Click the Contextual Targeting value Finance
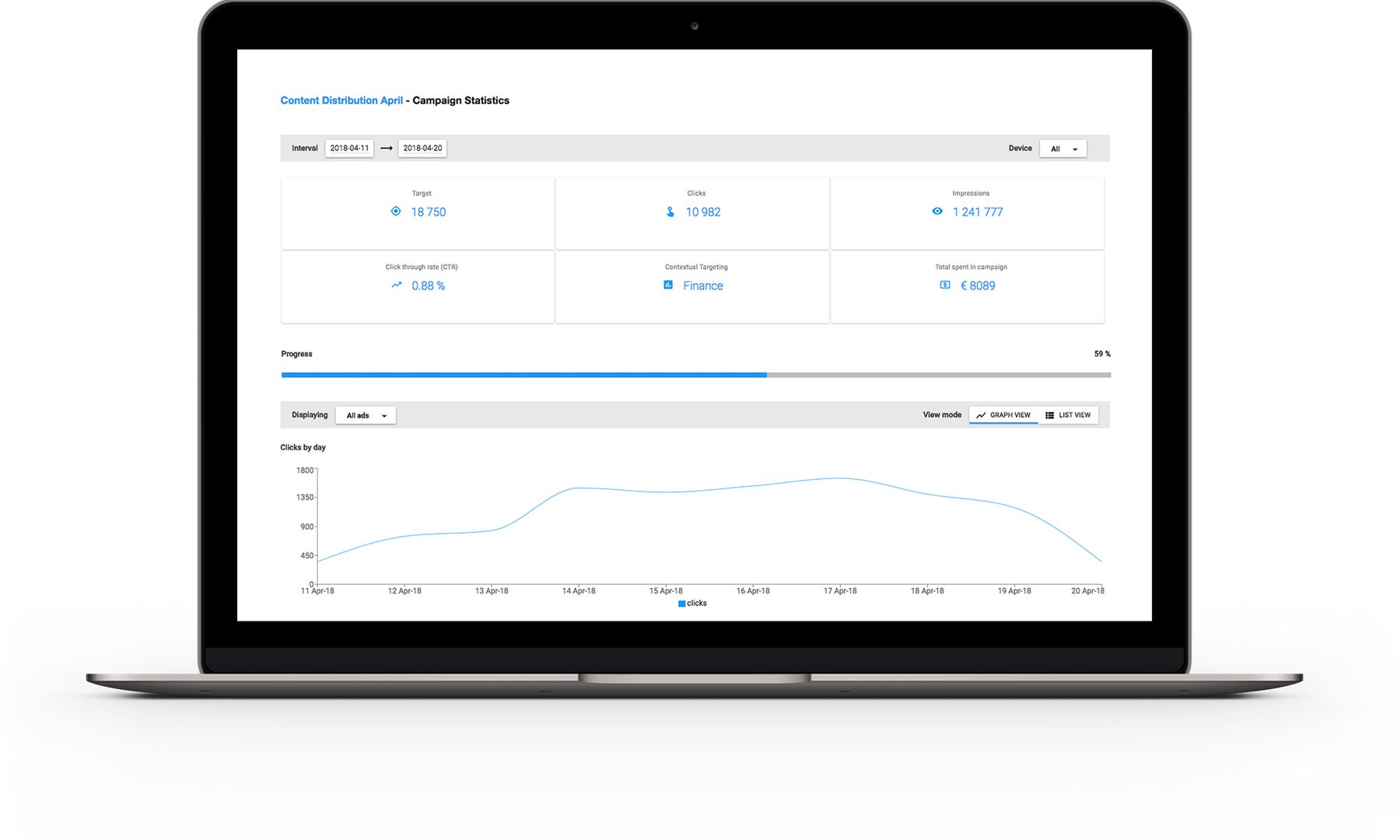Viewport: 1400px width, 840px height. (x=703, y=285)
